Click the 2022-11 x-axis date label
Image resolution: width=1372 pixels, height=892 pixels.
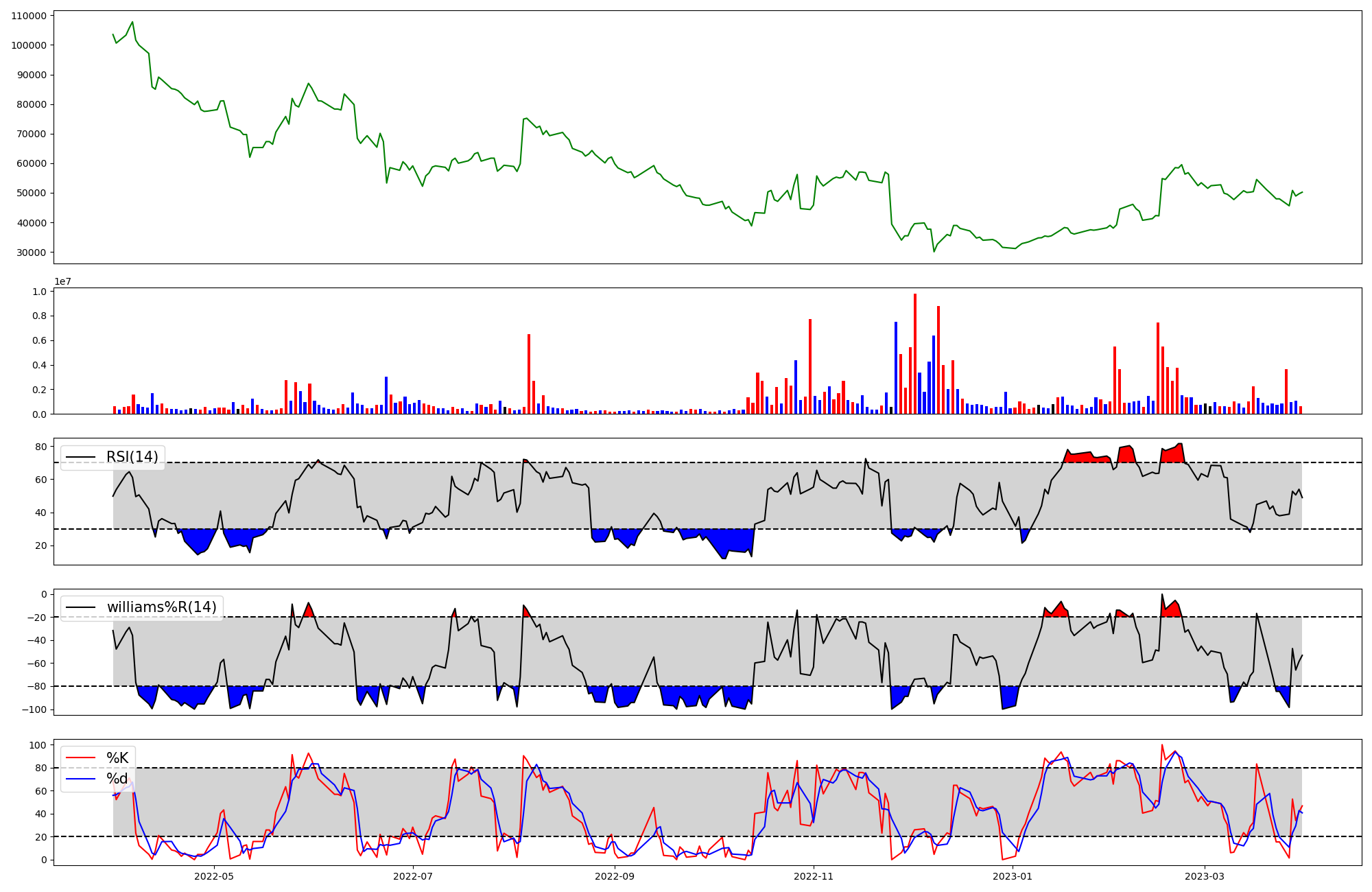pos(814,876)
